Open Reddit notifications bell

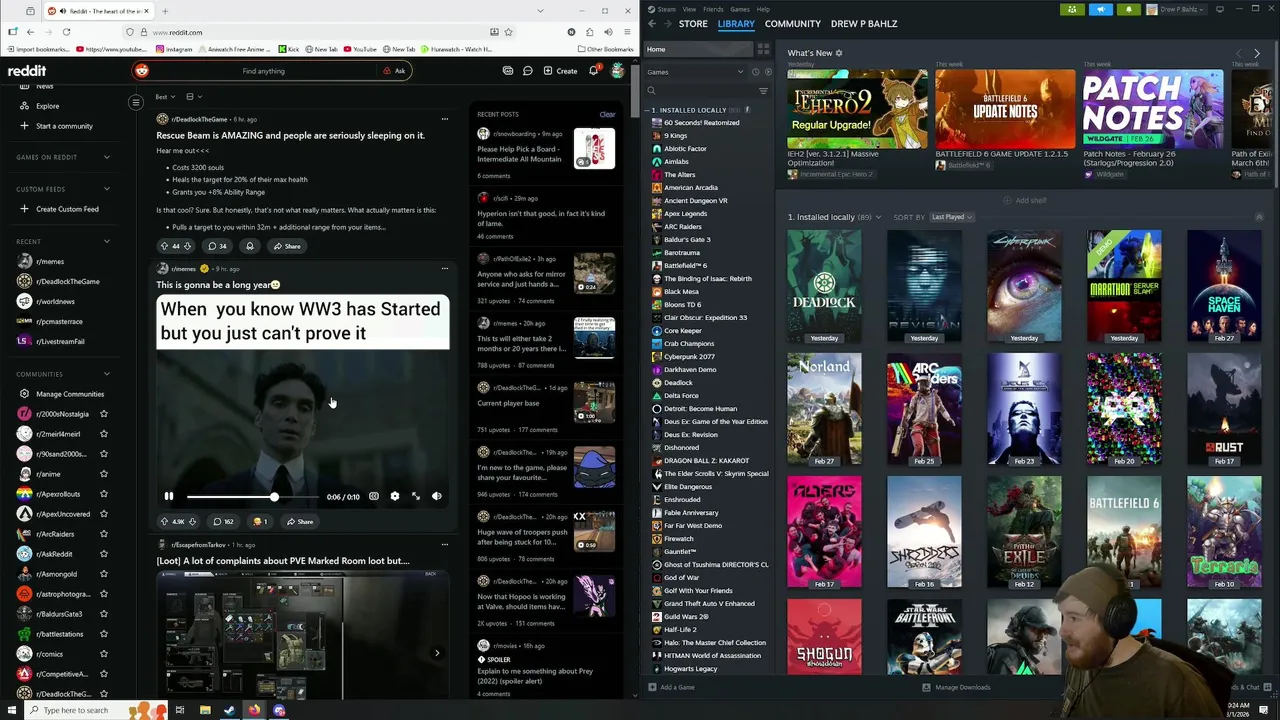pyautogui.click(x=594, y=71)
